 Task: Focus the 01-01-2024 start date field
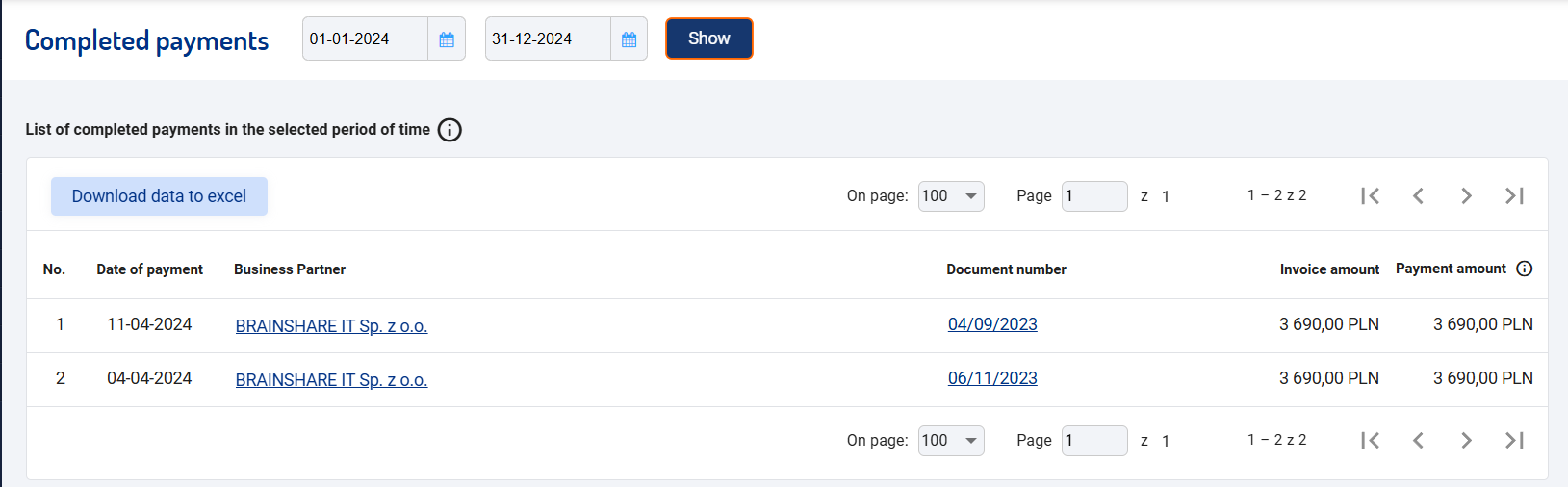click(366, 39)
